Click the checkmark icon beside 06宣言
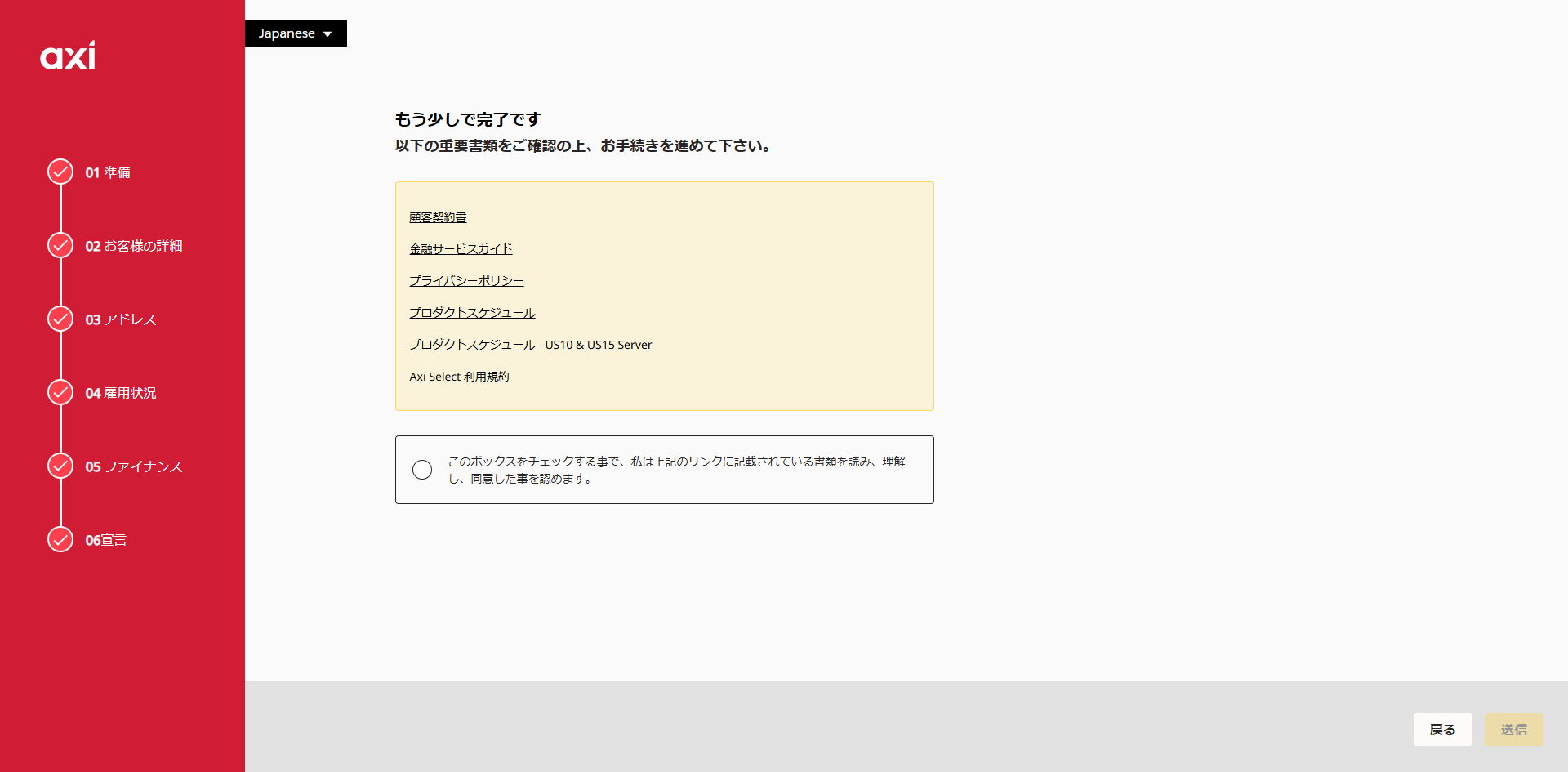The height and width of the screenshot is (772, 1568). (x=60, y=540)
